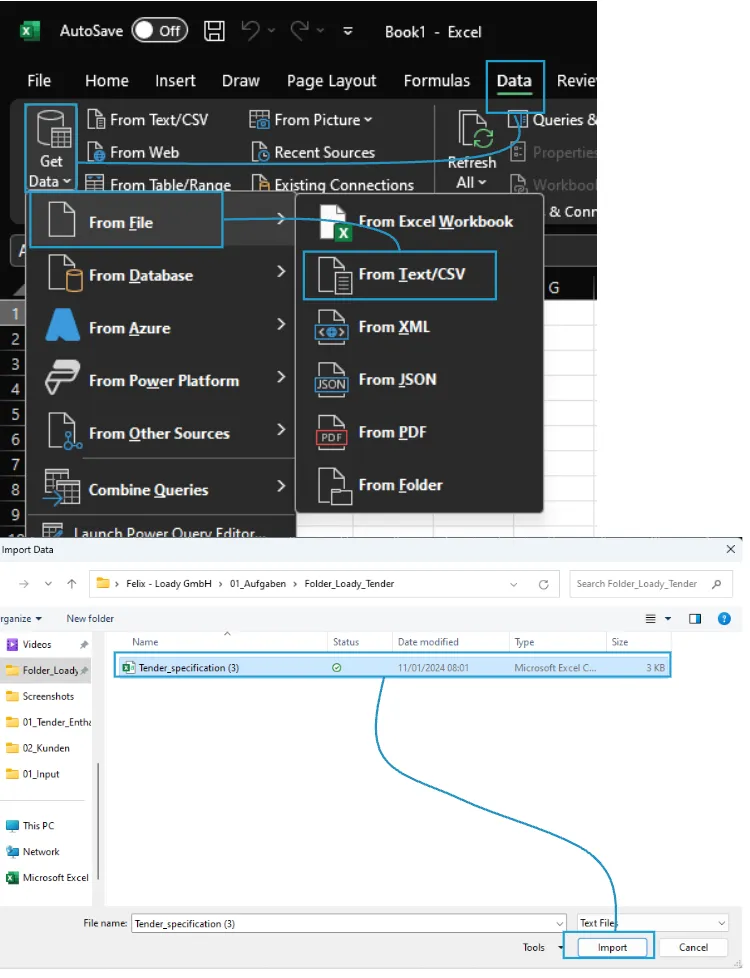Open the recent locations chevron dropdown

point(48,584)
